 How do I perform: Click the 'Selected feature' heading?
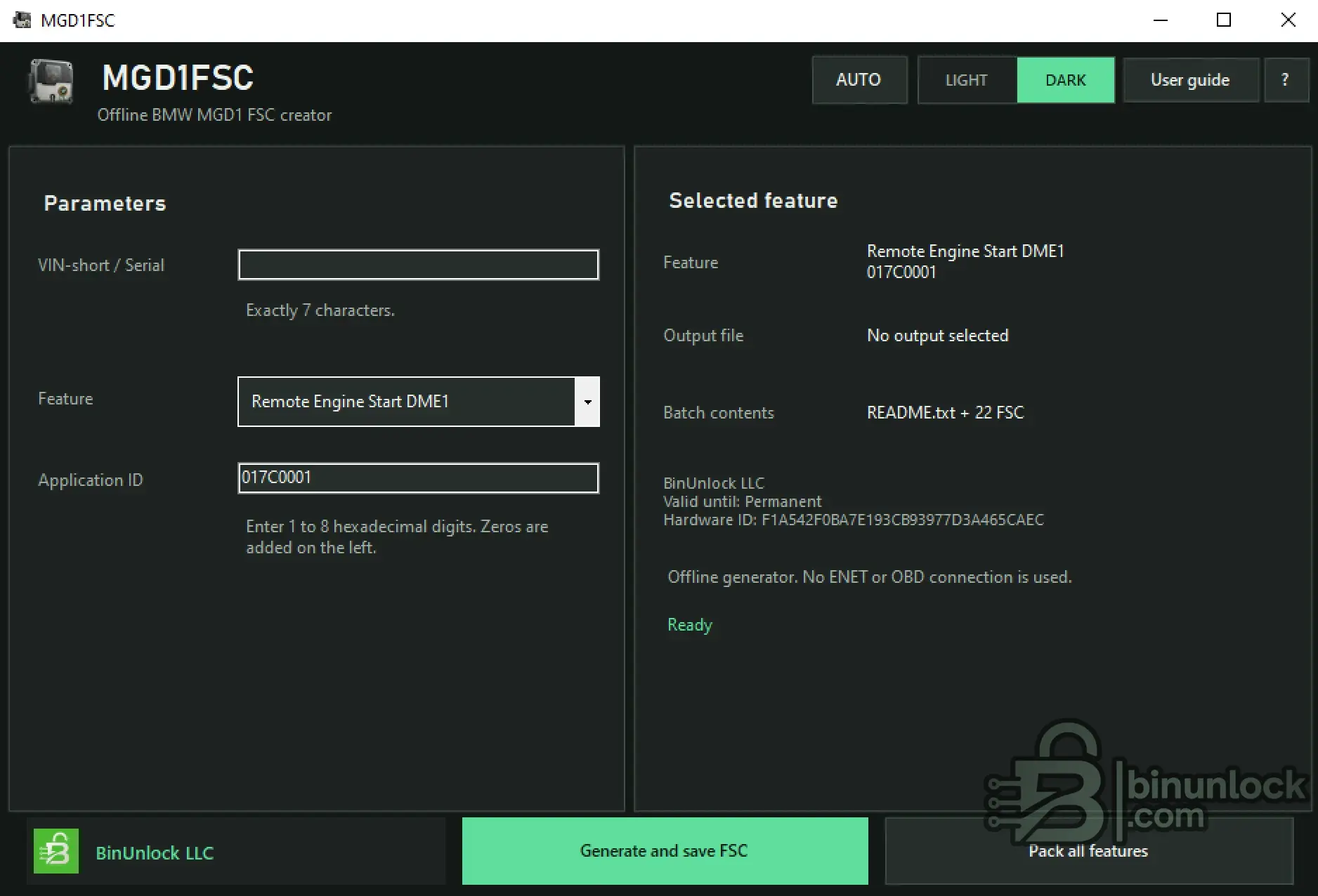click(753, 201)
